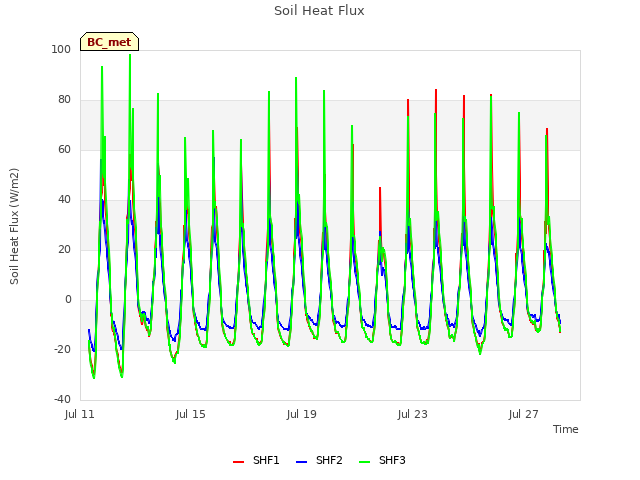
Task: Click the 'Jul 11' x-axis tick label
Action: pos(80,414)
